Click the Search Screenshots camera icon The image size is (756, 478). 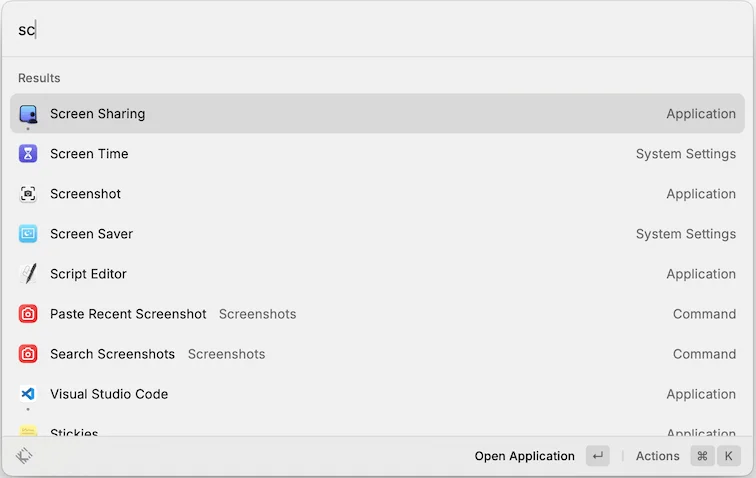tap(28, 354)
